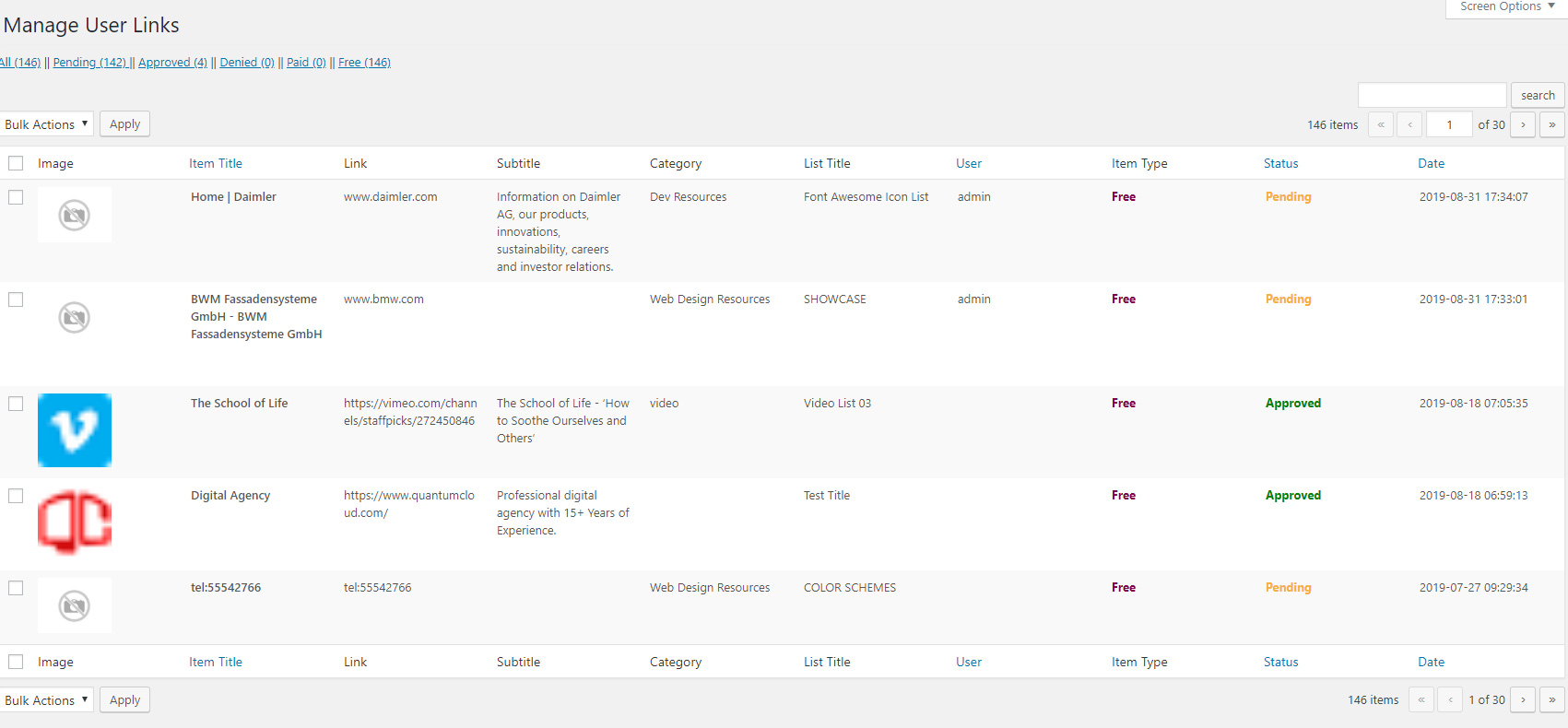Jump to last page using bottom double arrow
Viewport: 1568px width, 728px height.
(x=1551, y=700)
